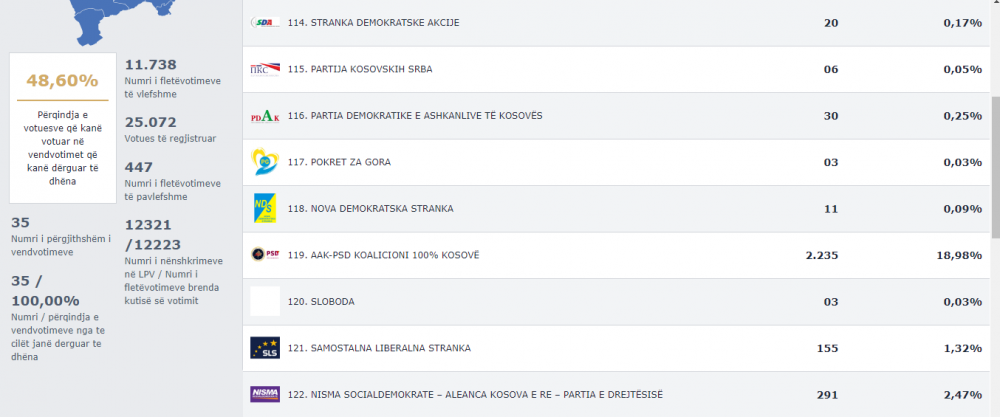Click the Pokret za Gora heart logo

[265, 162]
